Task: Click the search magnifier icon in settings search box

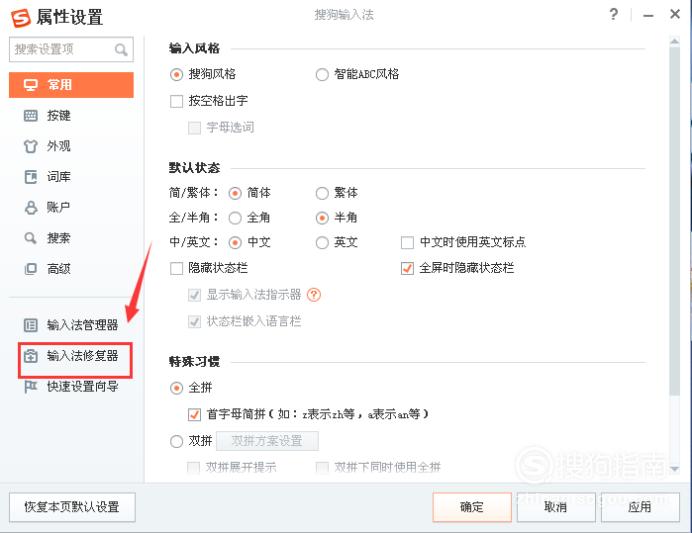Action: tap(121, 49)
